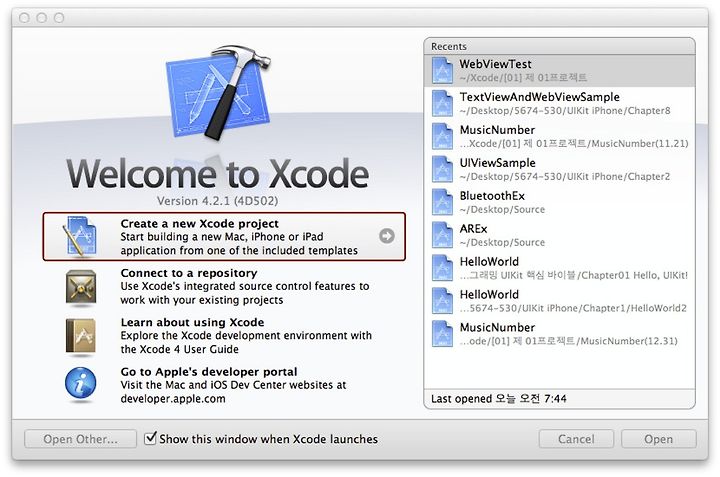Image resolution: width=720 pixels, height=477 pixels.
Task: Select WebViewTest in Recents
Action: (x=559, y=71)
